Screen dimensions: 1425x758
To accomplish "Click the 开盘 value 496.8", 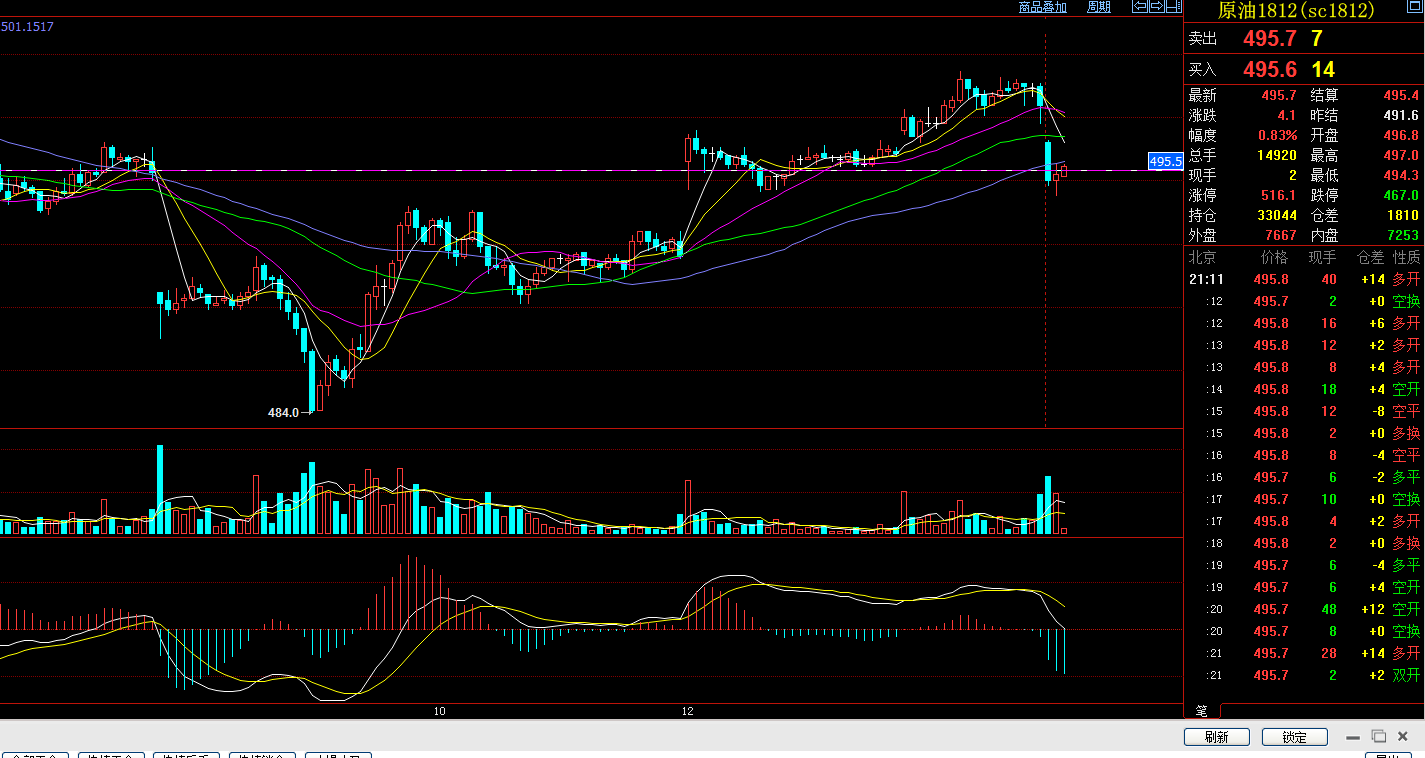I will click(1401, 136).
